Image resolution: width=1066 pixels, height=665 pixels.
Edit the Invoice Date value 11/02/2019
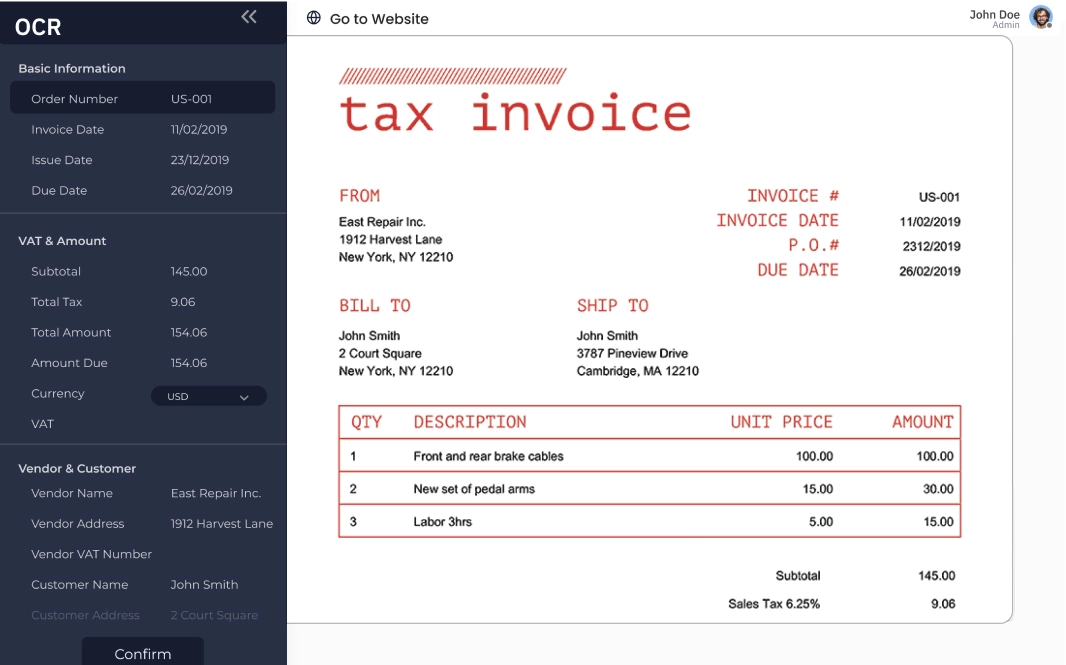(199, 130)
